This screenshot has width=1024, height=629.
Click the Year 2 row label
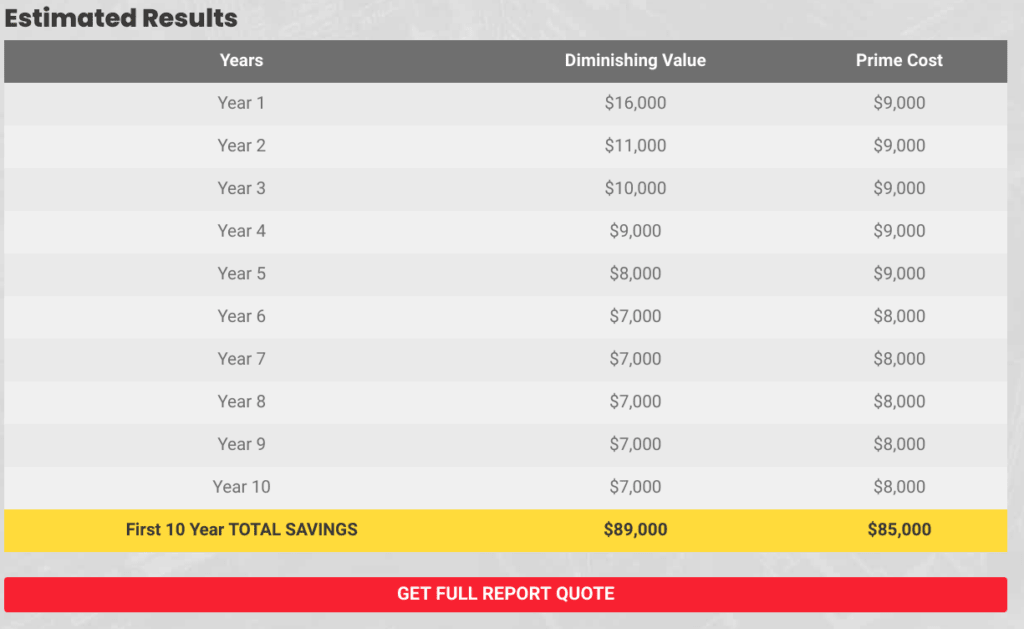241,145
